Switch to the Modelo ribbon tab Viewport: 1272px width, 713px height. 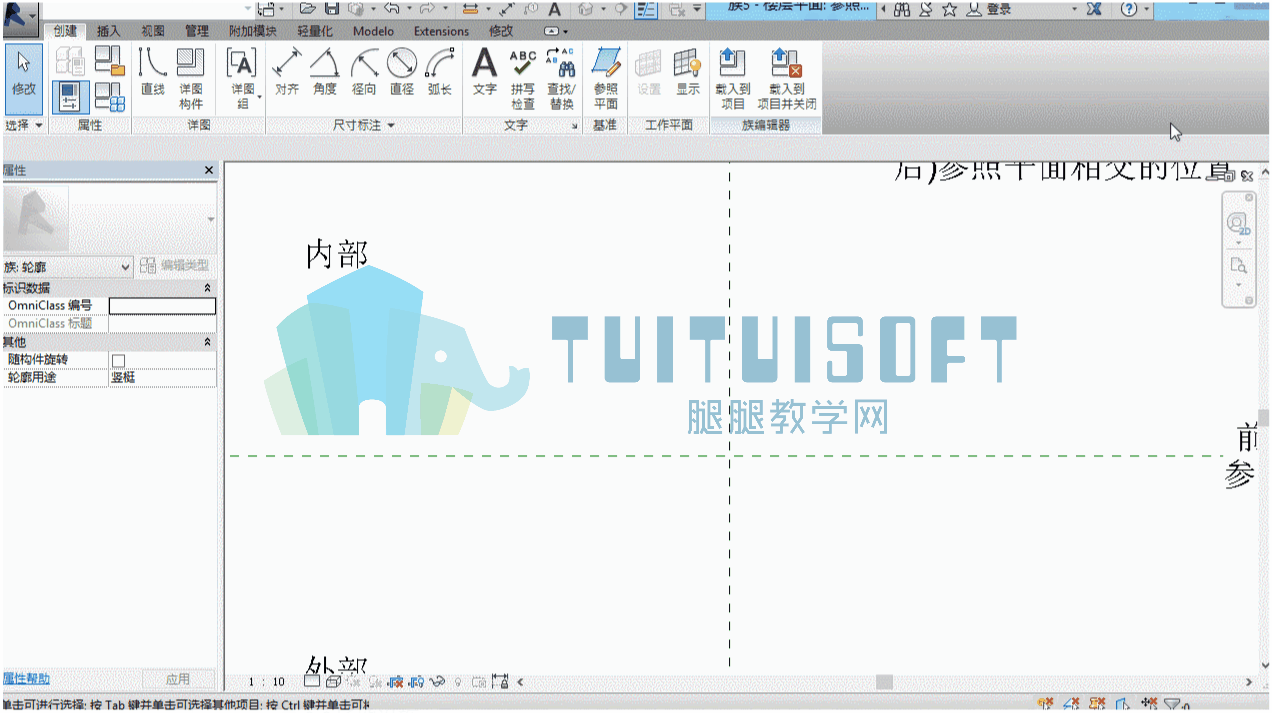tap(373, 31)
